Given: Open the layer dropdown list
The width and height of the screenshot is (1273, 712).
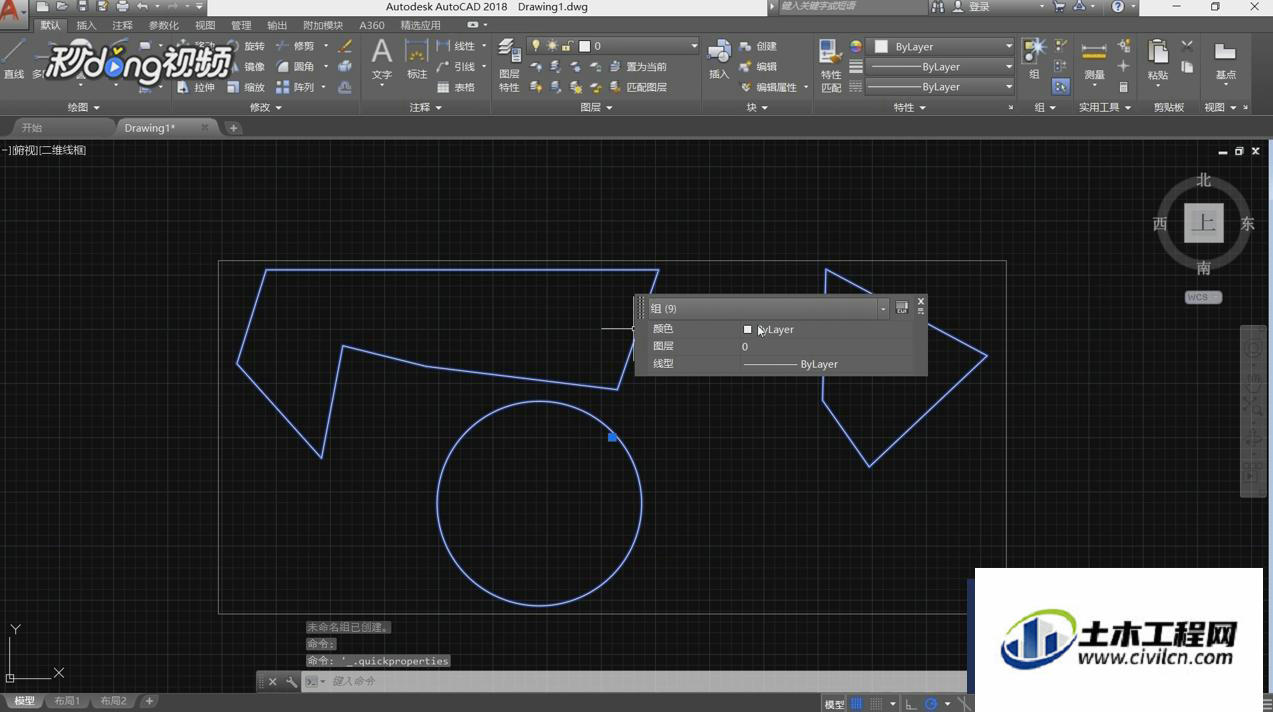Looking at the screenshot, I should 694,46.
